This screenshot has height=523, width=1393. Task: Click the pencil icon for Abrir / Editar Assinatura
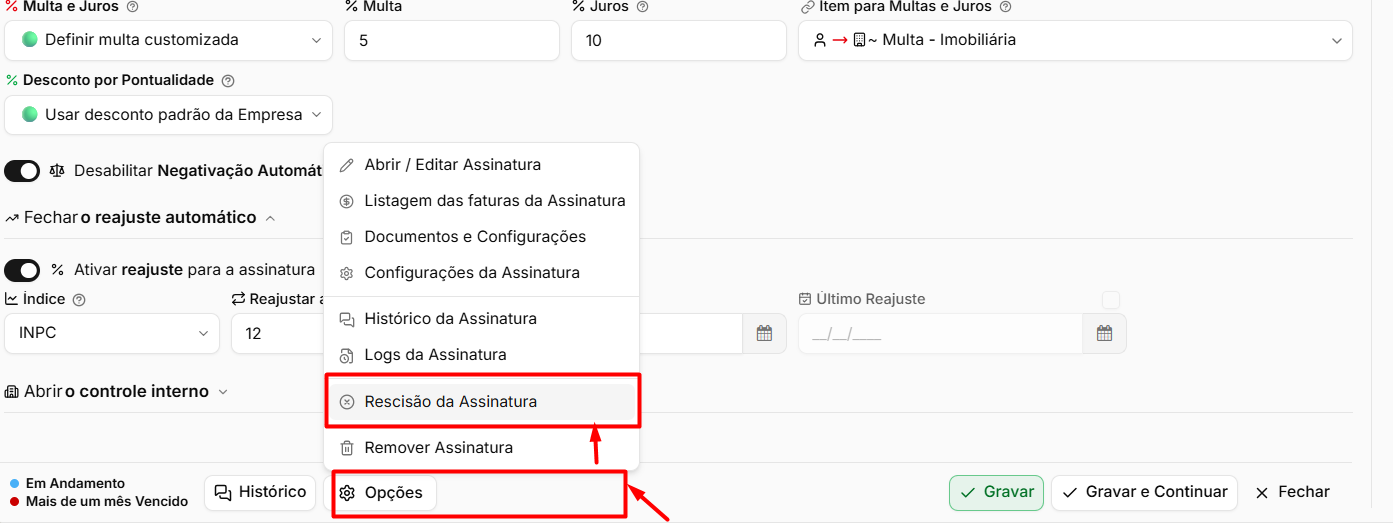pos(347,165)
